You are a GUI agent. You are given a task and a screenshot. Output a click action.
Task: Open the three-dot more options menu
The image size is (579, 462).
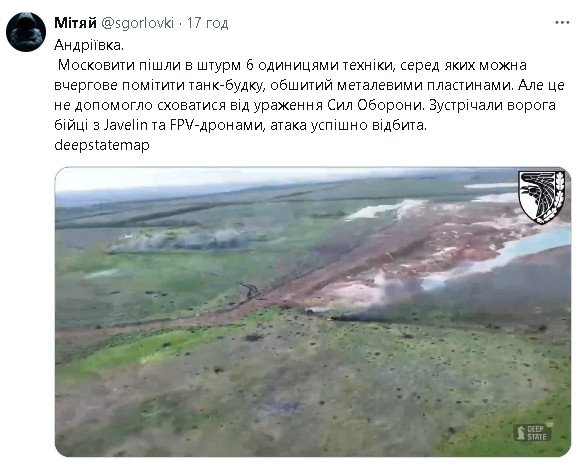tap(562, 23)
